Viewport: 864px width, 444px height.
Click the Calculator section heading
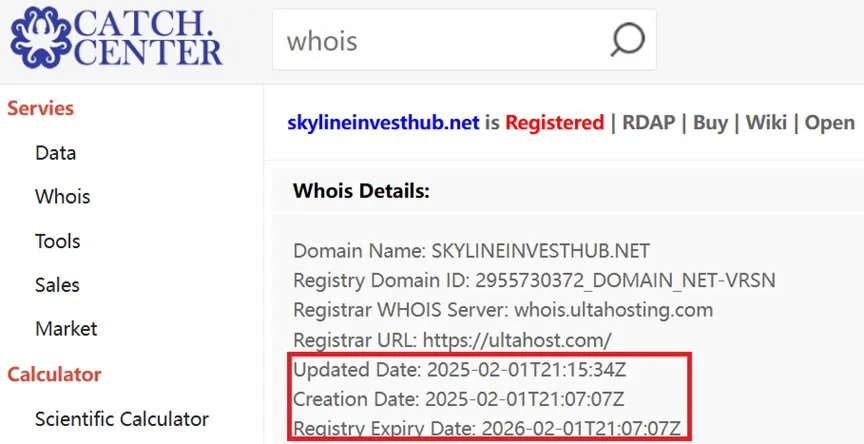tap(54, 375)
